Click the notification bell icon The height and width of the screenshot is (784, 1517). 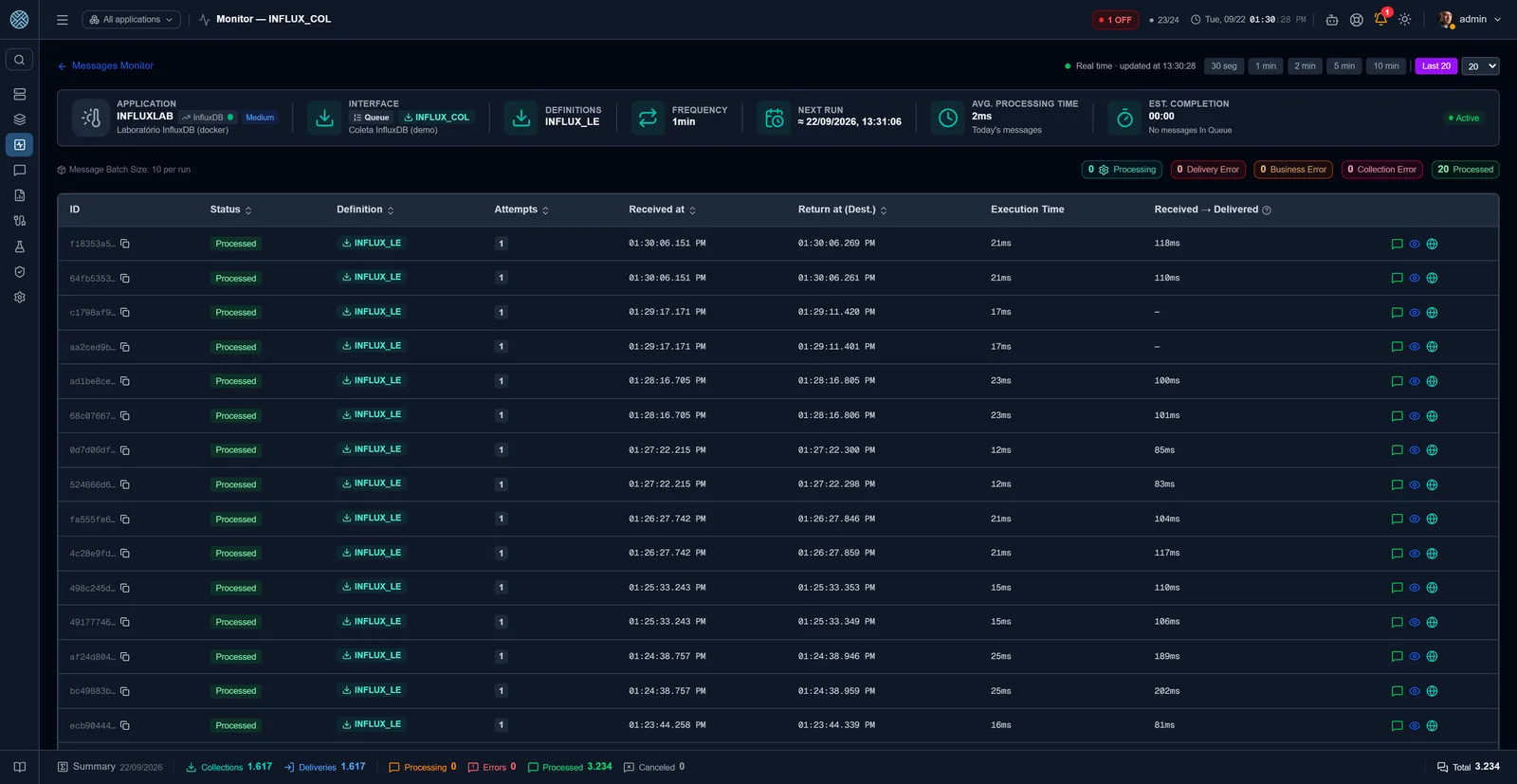point(1380,19)
